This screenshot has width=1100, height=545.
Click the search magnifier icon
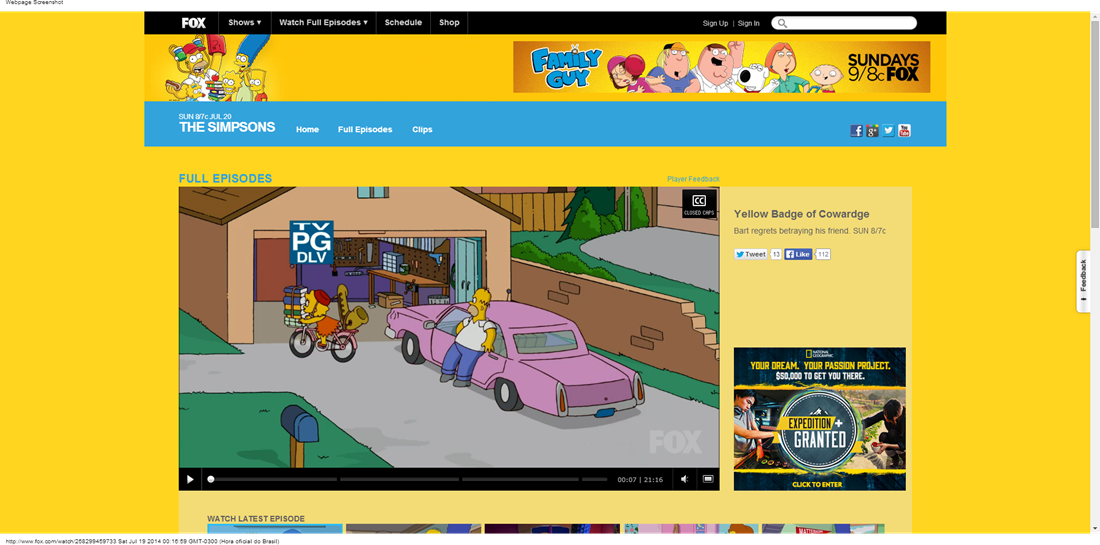782,23
